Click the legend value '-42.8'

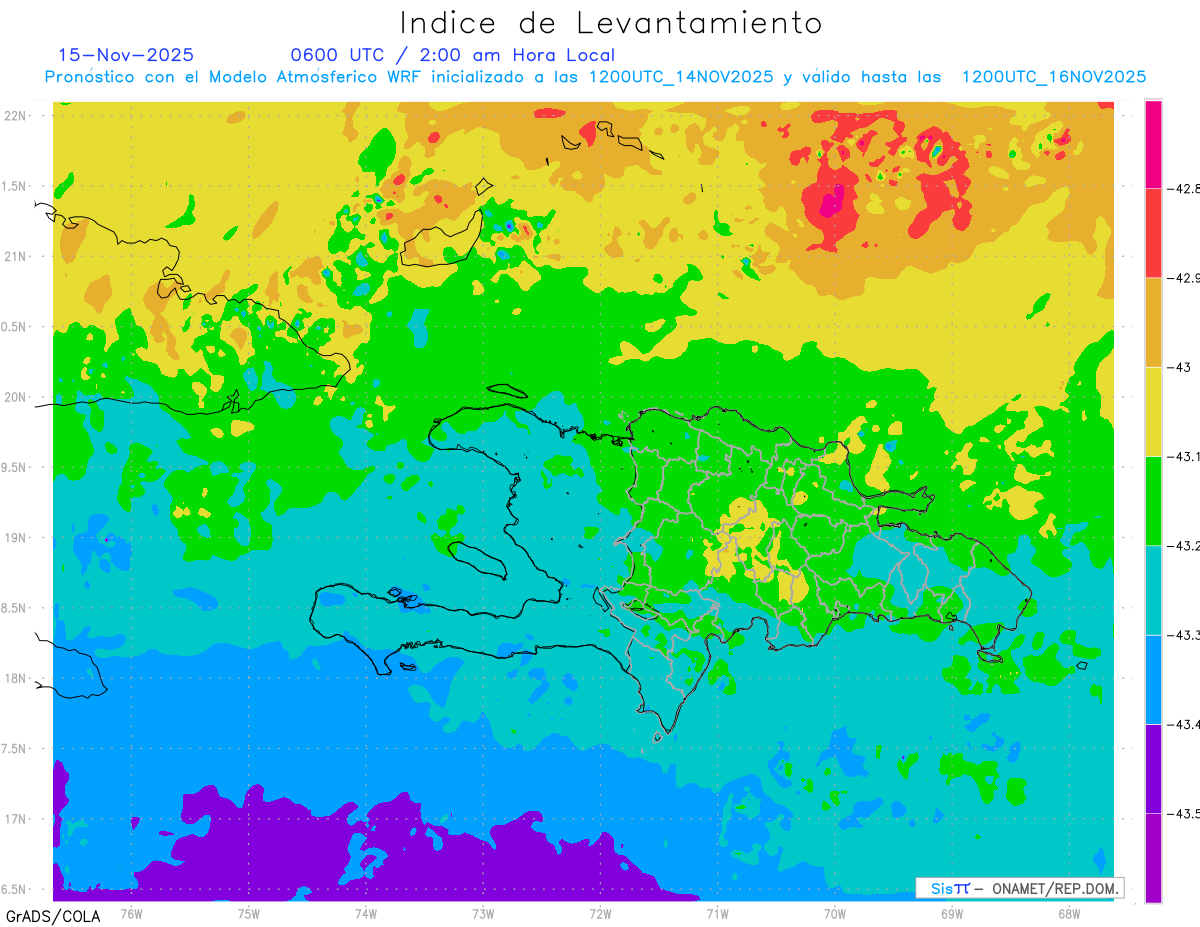(1183, 188)
